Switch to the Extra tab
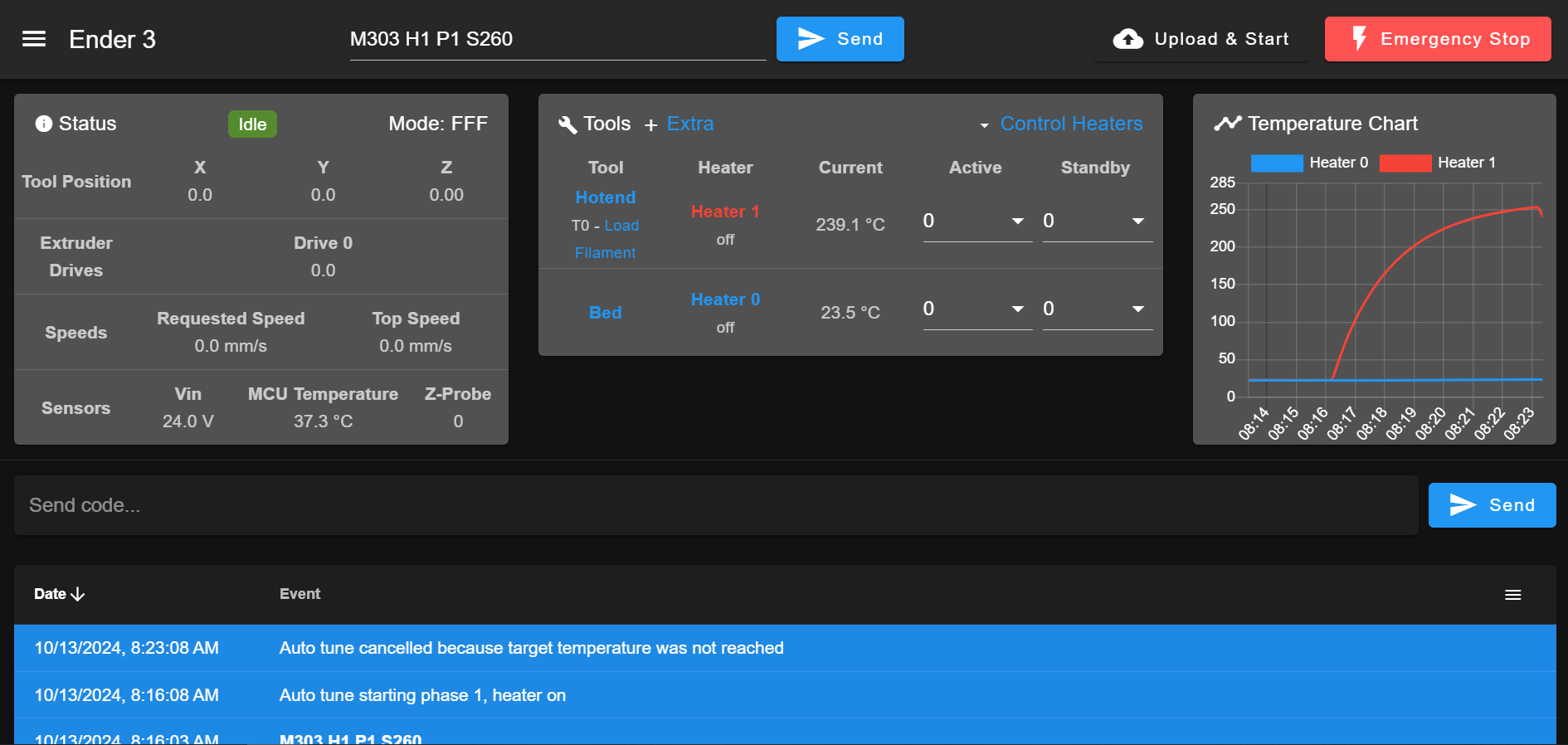The width and height of the screenshot is (1568, 745). coord(690,124)
